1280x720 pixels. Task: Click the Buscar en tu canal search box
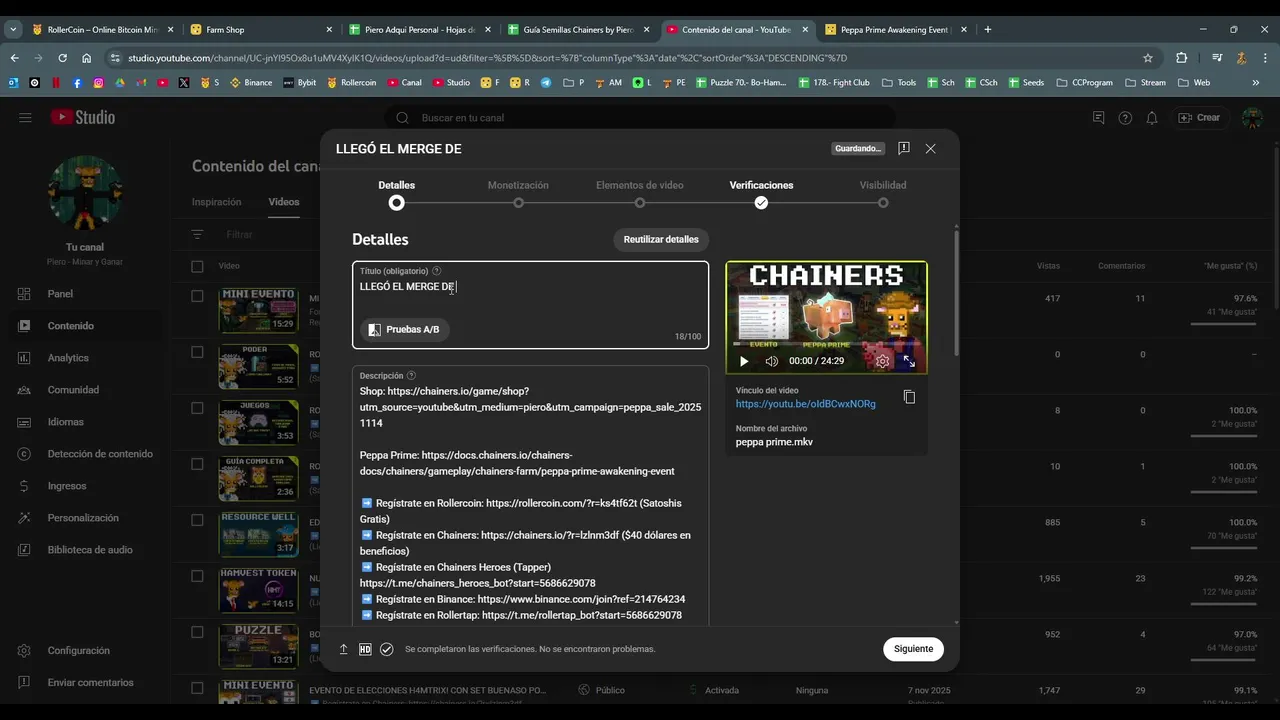point(640,118)
